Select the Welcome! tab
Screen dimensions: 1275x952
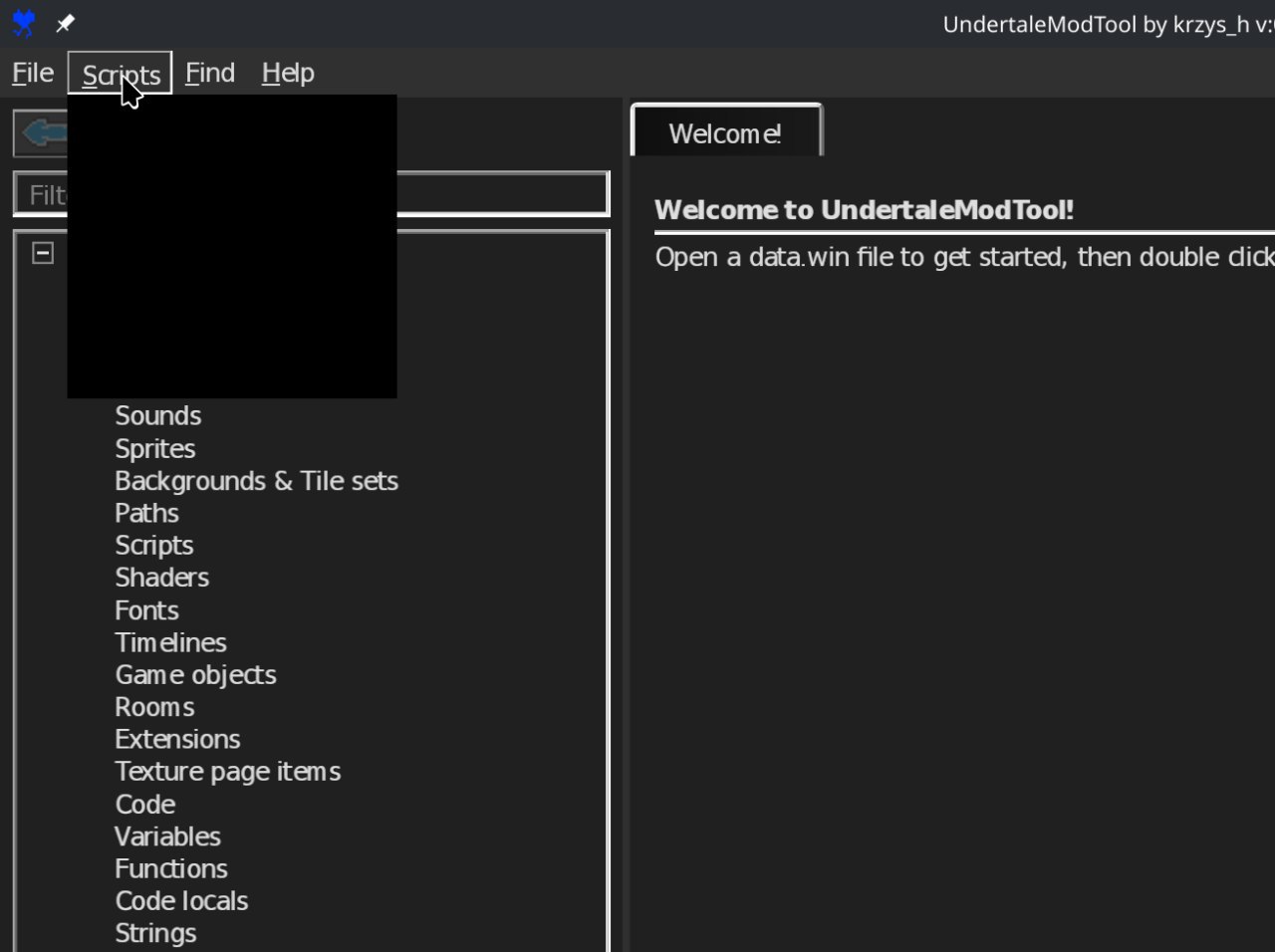pyautogui.click(x=726, y=132)
